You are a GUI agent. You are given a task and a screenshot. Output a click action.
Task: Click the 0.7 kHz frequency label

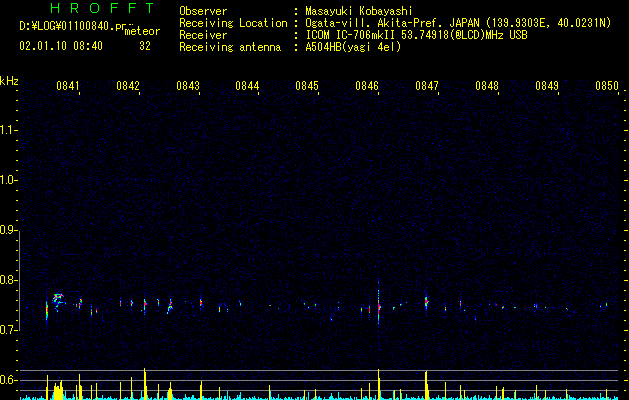8,330
